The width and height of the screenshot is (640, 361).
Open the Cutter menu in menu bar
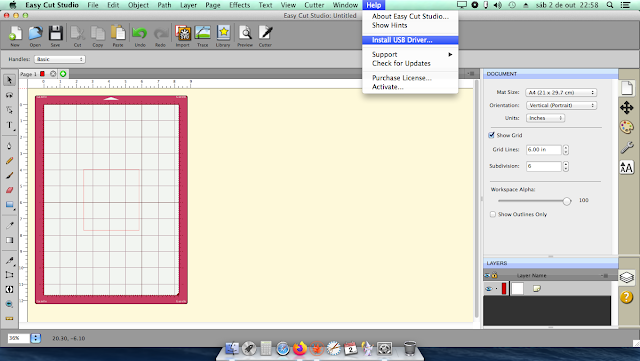tap(314, 5)
